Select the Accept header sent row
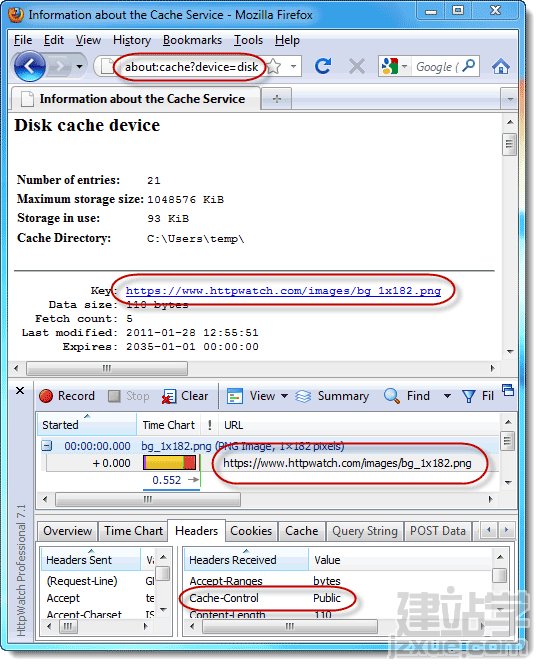Image resolution: width=541 pixels, height=666 pixels. pyautogui.click(x=63, y=598)
